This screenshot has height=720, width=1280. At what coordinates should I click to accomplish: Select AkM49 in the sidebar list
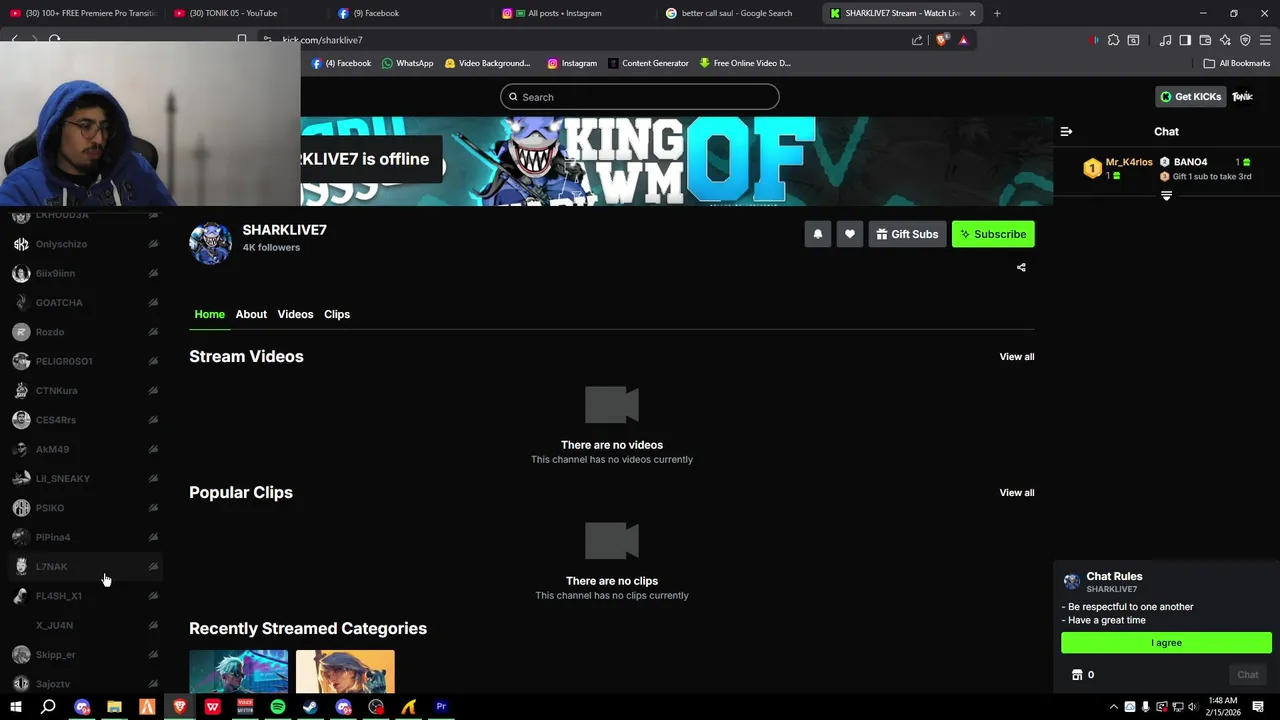(x=85, y=449)
